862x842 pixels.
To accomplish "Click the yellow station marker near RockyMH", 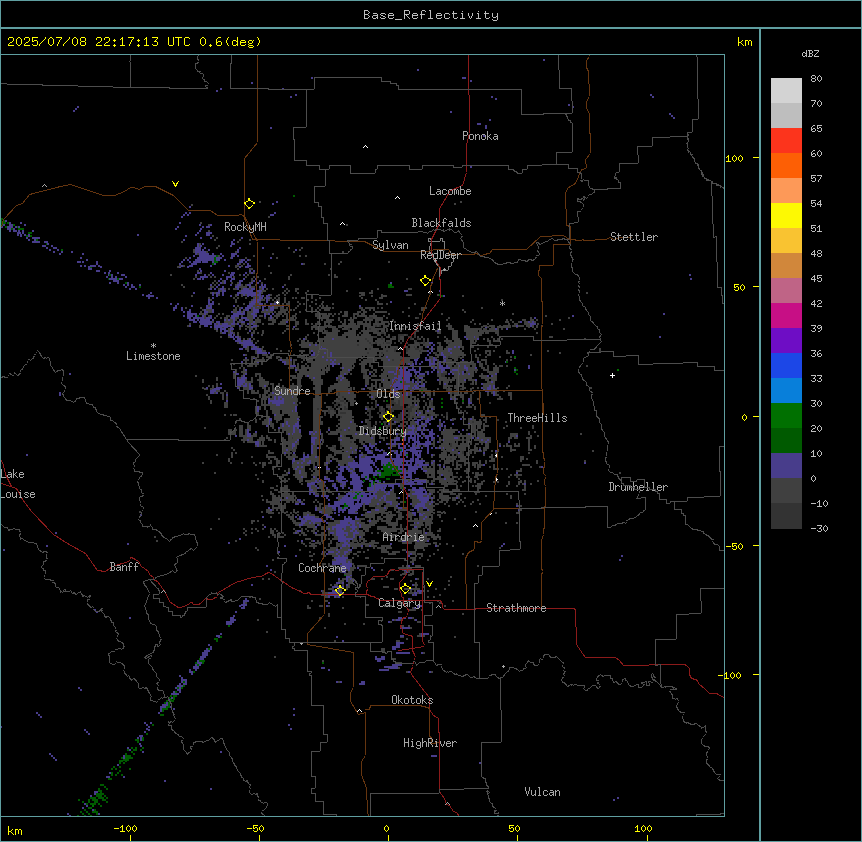I will [249, 204].
